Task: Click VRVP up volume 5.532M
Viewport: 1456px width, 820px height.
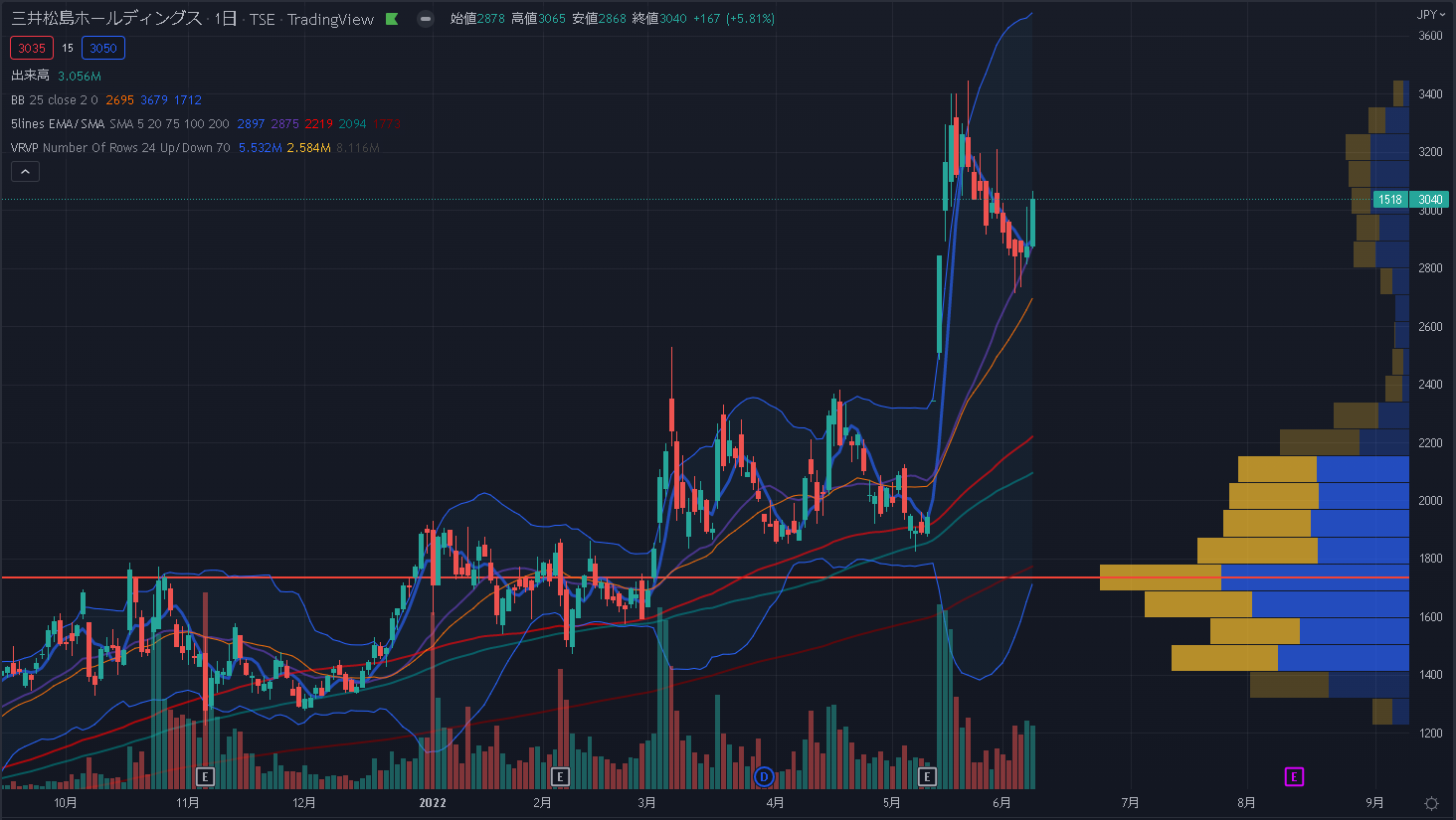Action: click(260, 147)
